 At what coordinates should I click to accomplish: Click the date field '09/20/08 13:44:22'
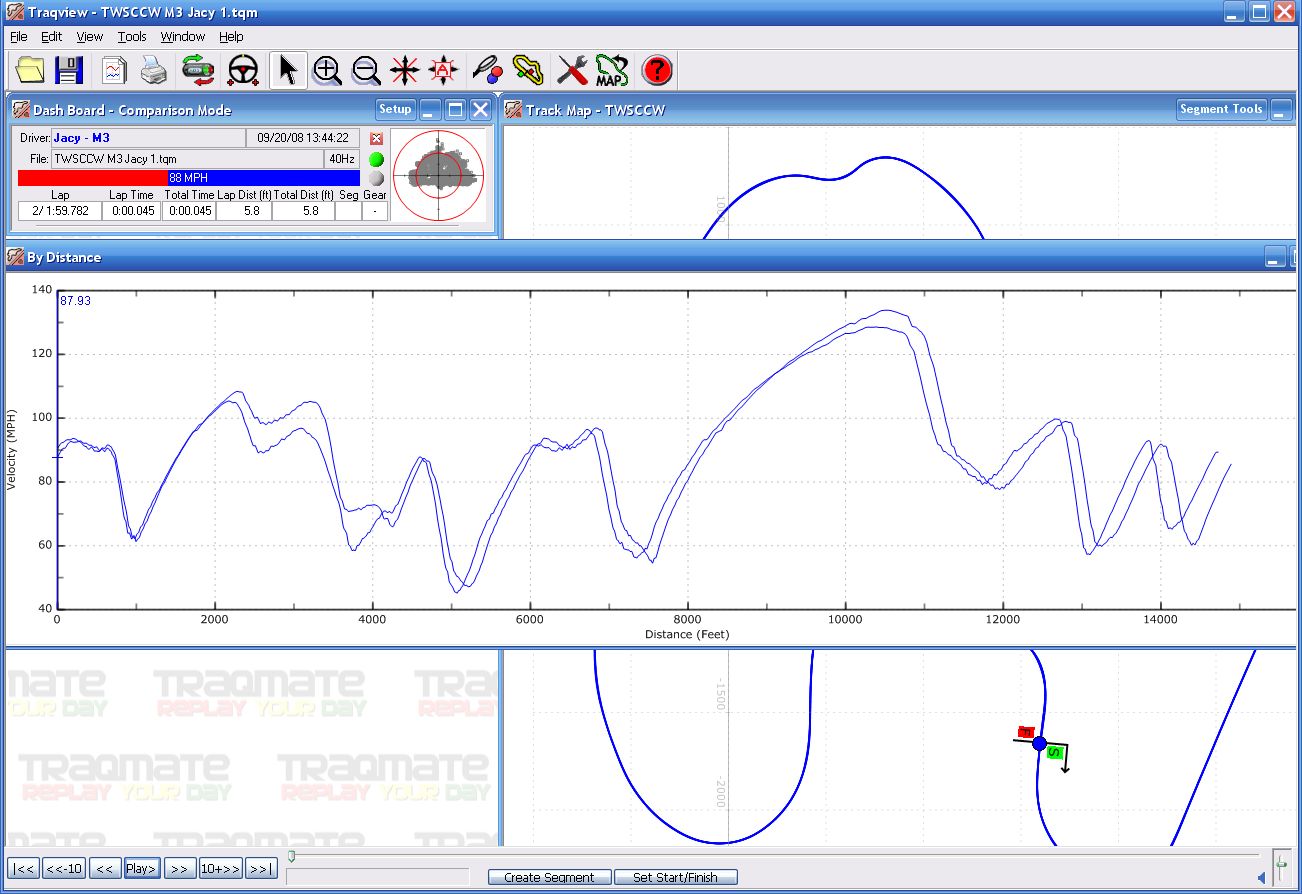pyautogui.click(x=303, y=138)
